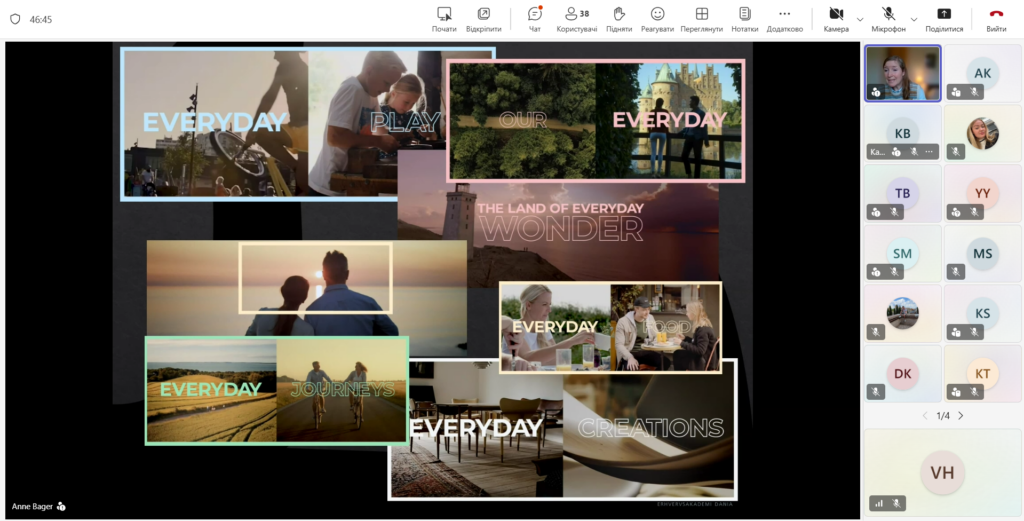Go to next participants page arrow
The width and height of the screenshot is (1024, 521).
click(x=961, y=415)
